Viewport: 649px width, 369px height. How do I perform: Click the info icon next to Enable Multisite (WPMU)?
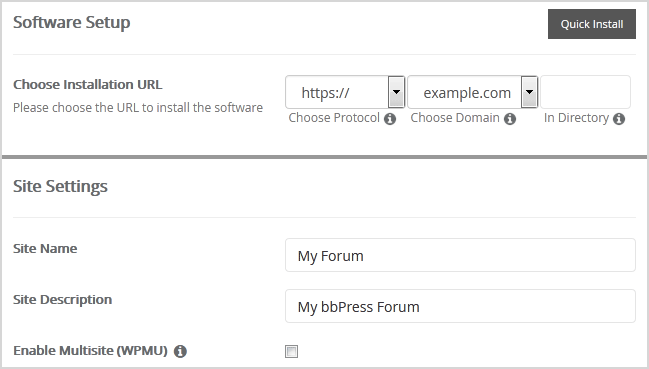point(180,352)
